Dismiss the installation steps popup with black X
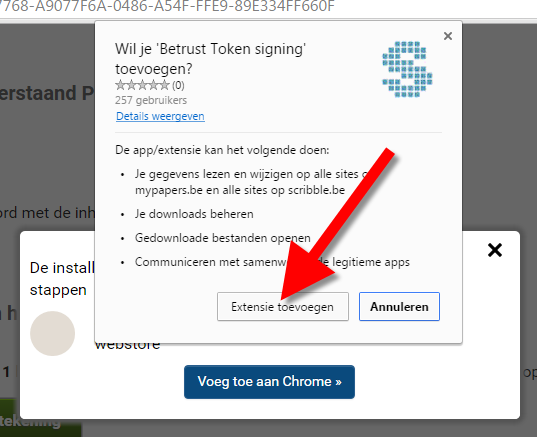Screen dimensions: 537x437 coord(495,250)
